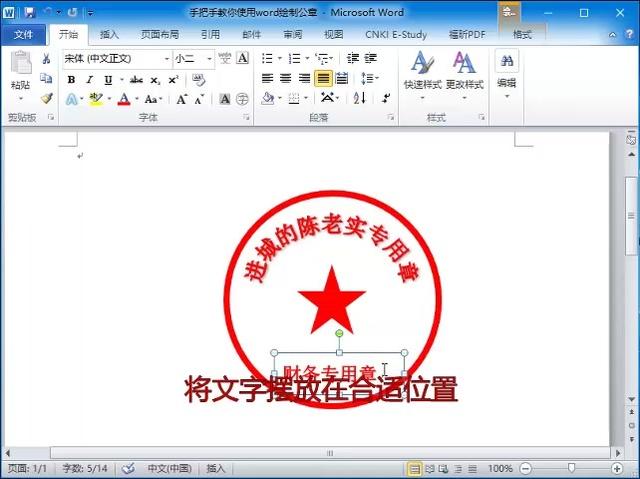The height and width of the screenshot is (479, 640).
Task: Open the Editing find menu
Action: 507,74
